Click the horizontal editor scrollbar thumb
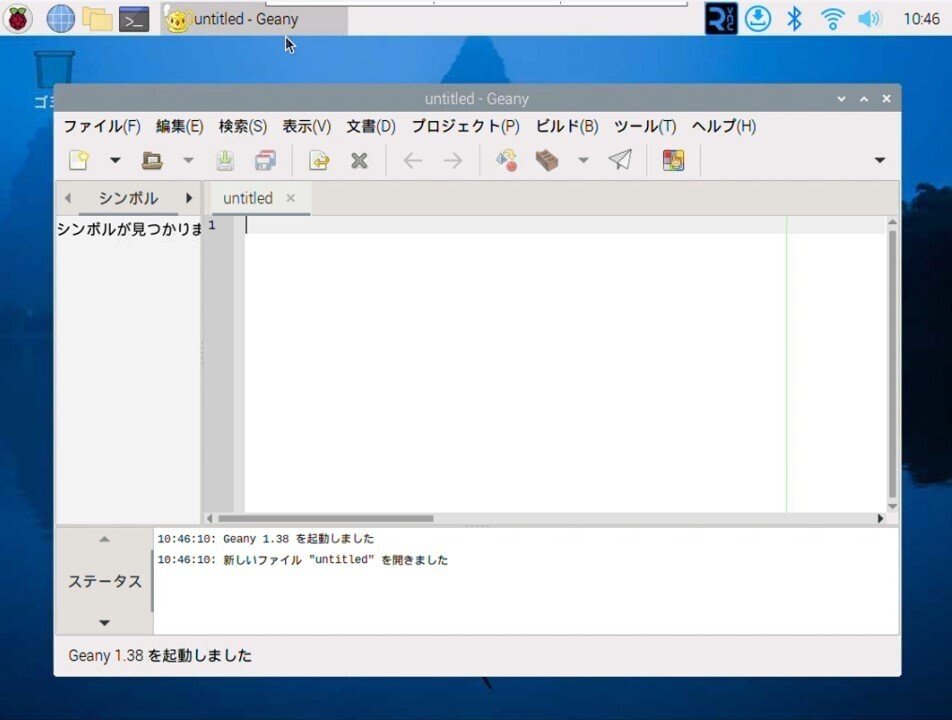Viewport: 952px width, 720px height. click(x=325, y=518)
